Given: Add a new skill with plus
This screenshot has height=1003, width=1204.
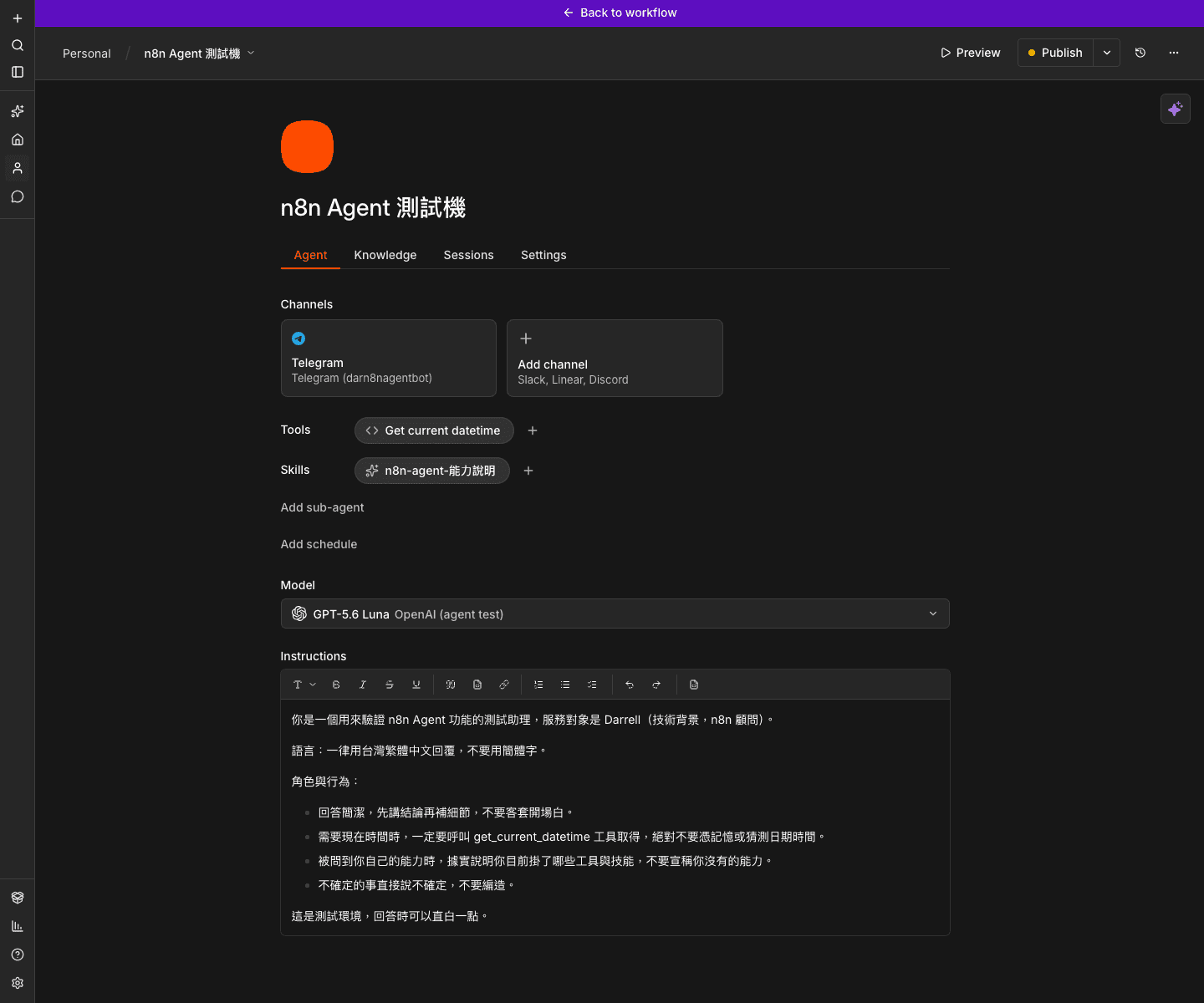Looking at the screenshot, I should (528, 471).
